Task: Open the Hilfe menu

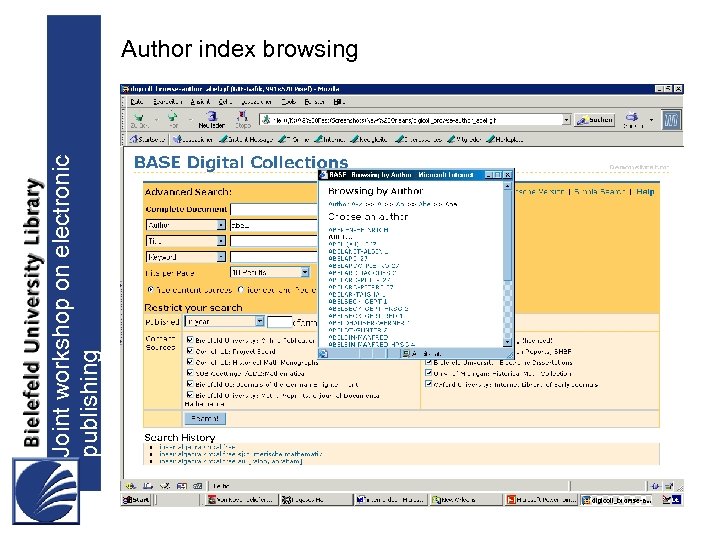Action: click(339, 101)
